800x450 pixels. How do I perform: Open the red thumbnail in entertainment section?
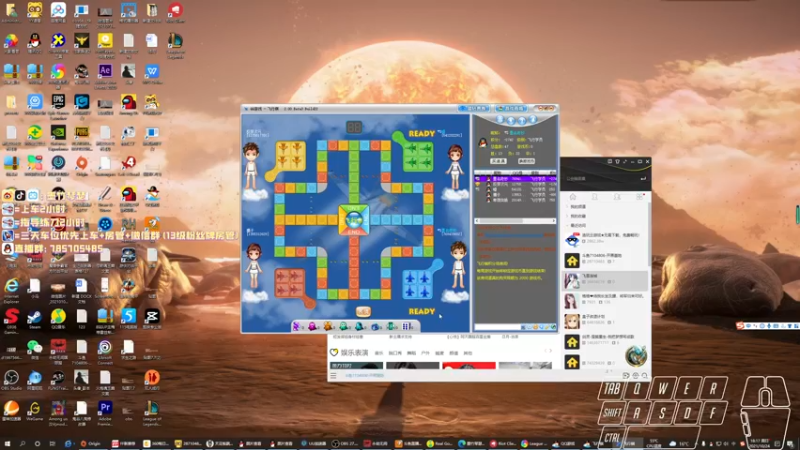pyautogui.click(x=469, y=365)
